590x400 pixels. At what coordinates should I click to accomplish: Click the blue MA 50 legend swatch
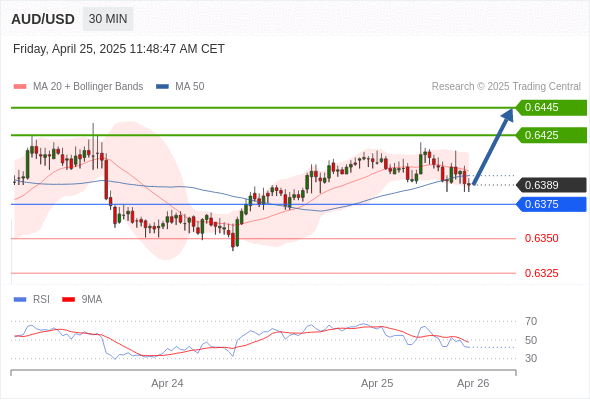pos(162,87)
